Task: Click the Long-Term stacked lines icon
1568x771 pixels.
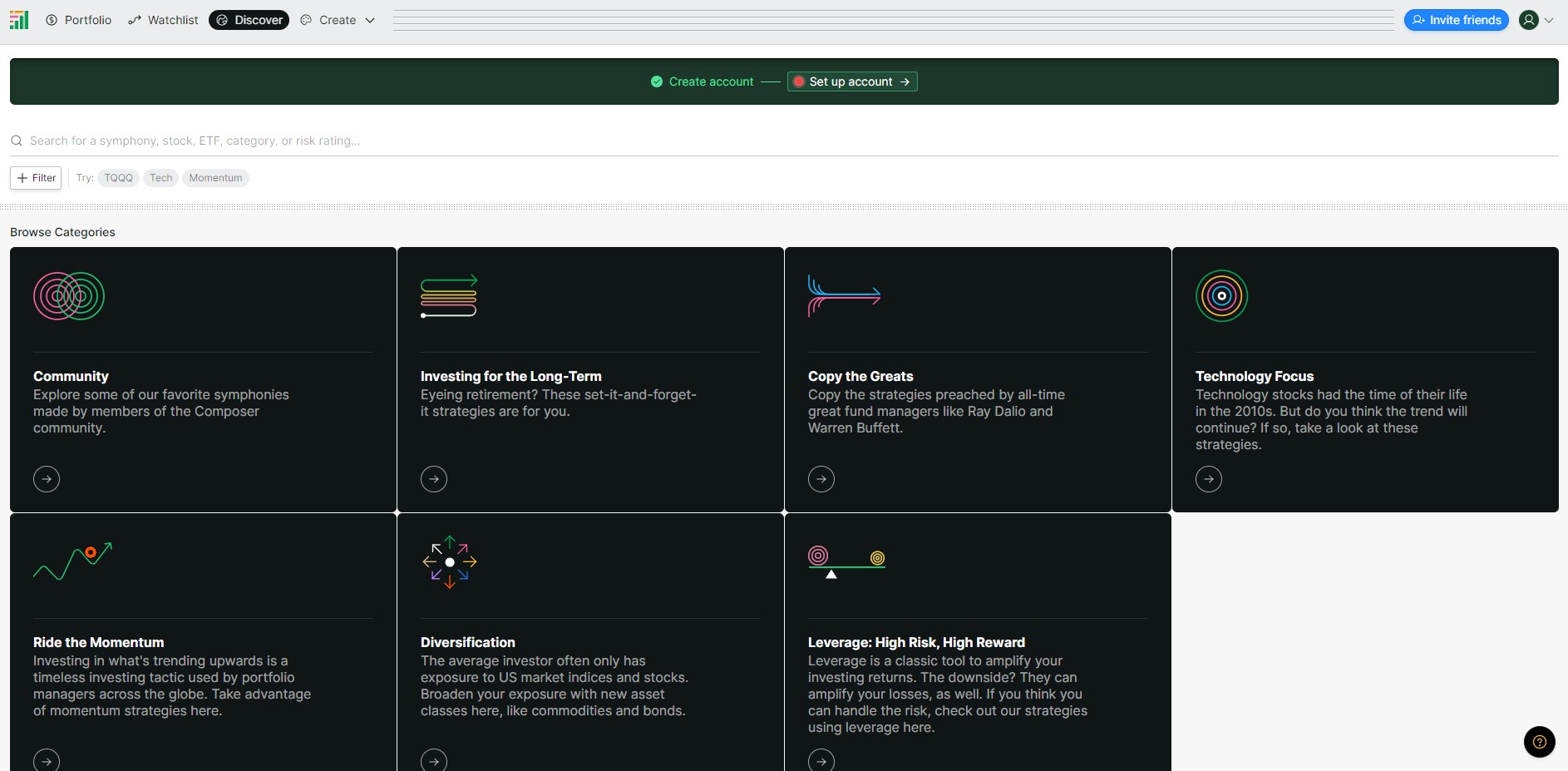Action: 449,296
